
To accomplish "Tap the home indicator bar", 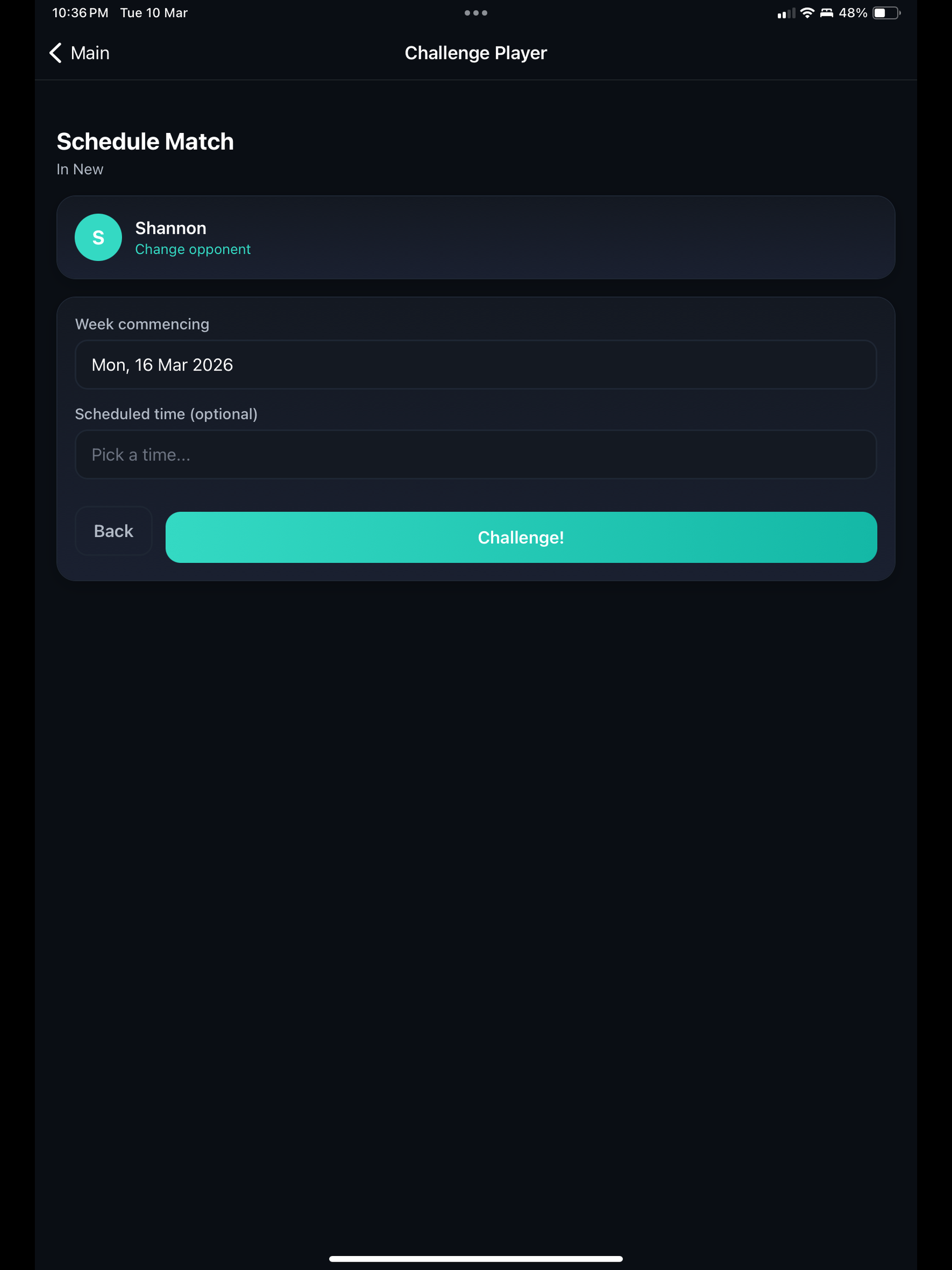I will 476,1258.
